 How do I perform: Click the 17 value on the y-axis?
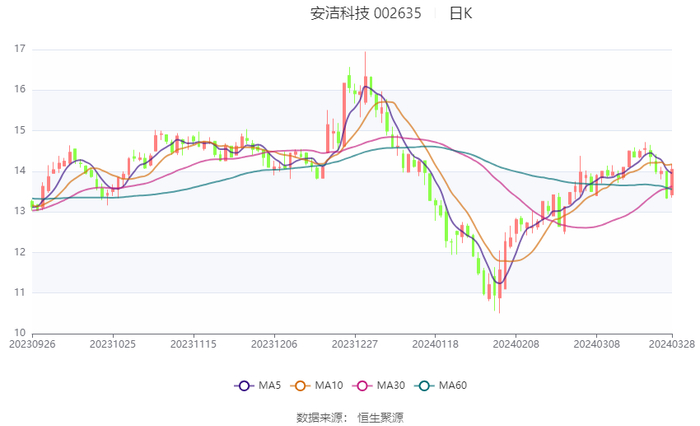20,49
